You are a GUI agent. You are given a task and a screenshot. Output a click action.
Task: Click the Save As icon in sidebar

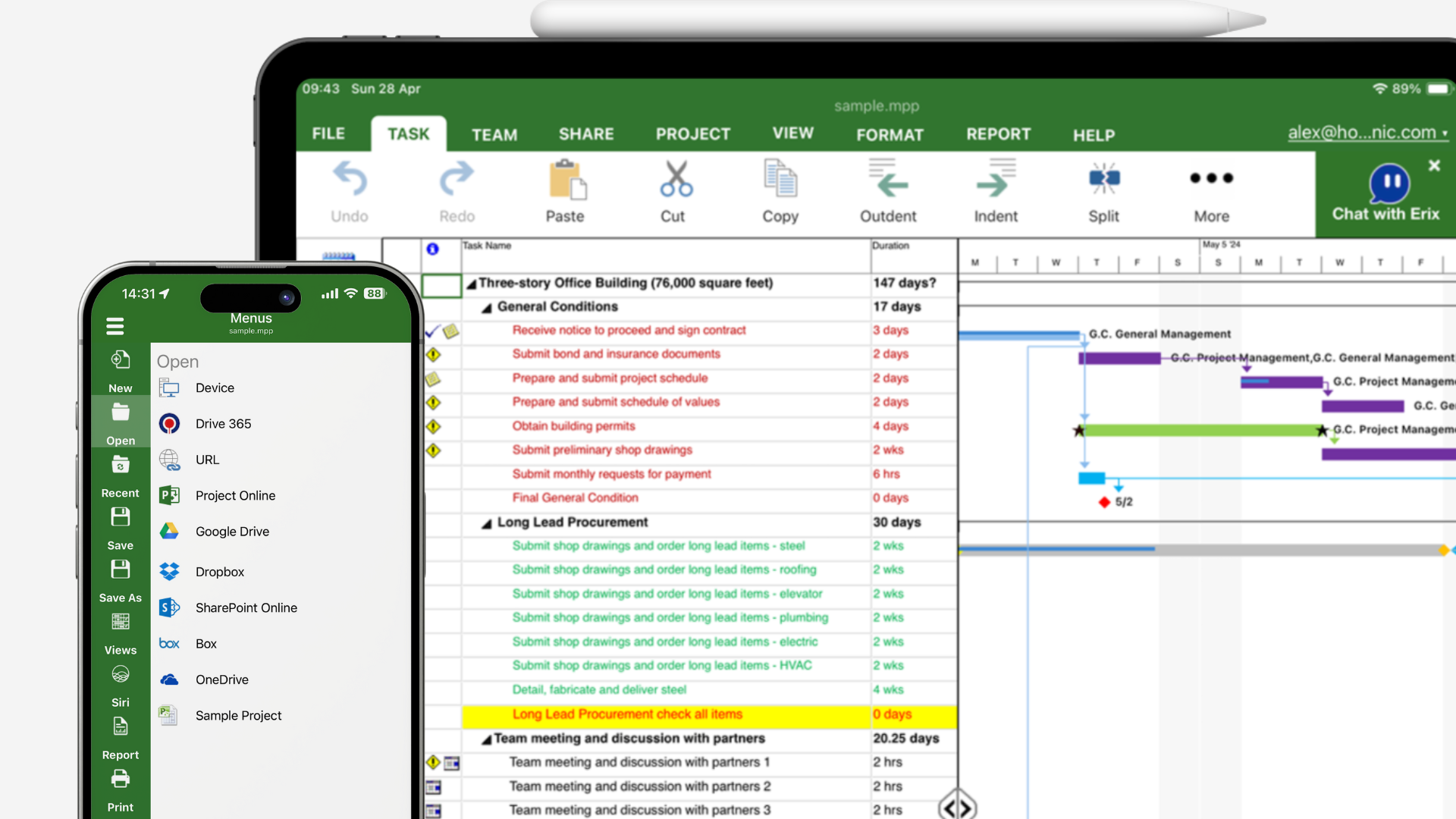tap(120, 570)
